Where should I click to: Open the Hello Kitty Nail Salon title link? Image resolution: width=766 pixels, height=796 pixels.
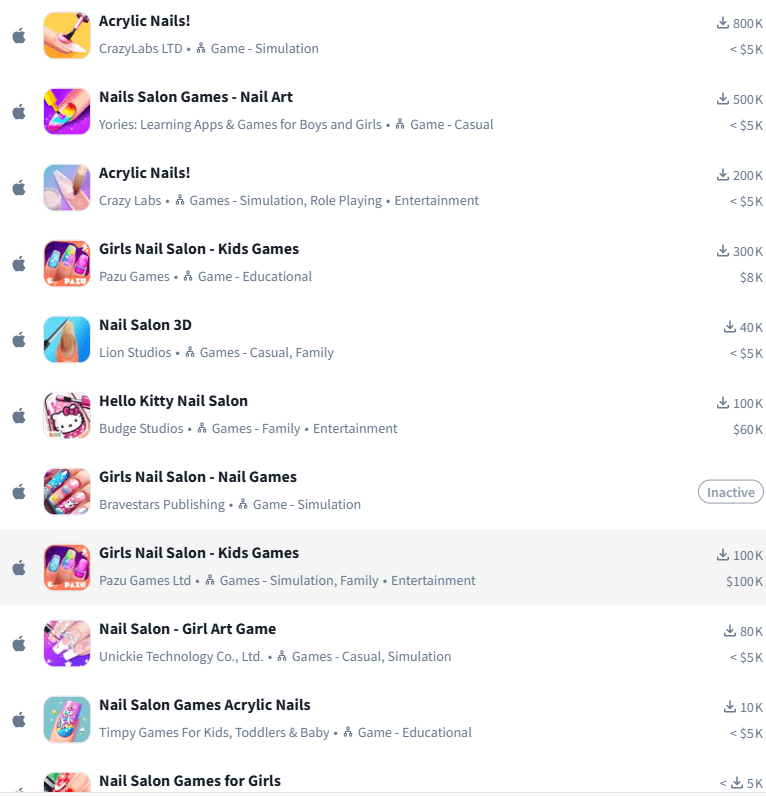173,401
